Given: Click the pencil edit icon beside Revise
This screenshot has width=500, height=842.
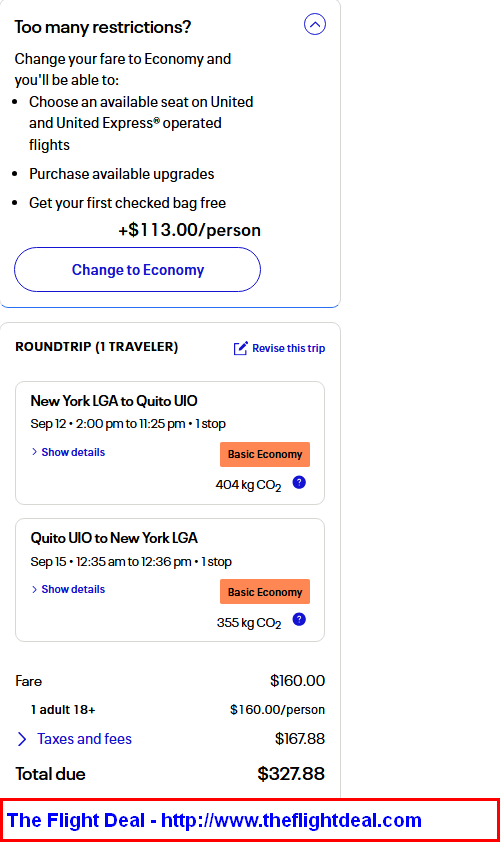Looking at the screenshot, I should 241,348.
